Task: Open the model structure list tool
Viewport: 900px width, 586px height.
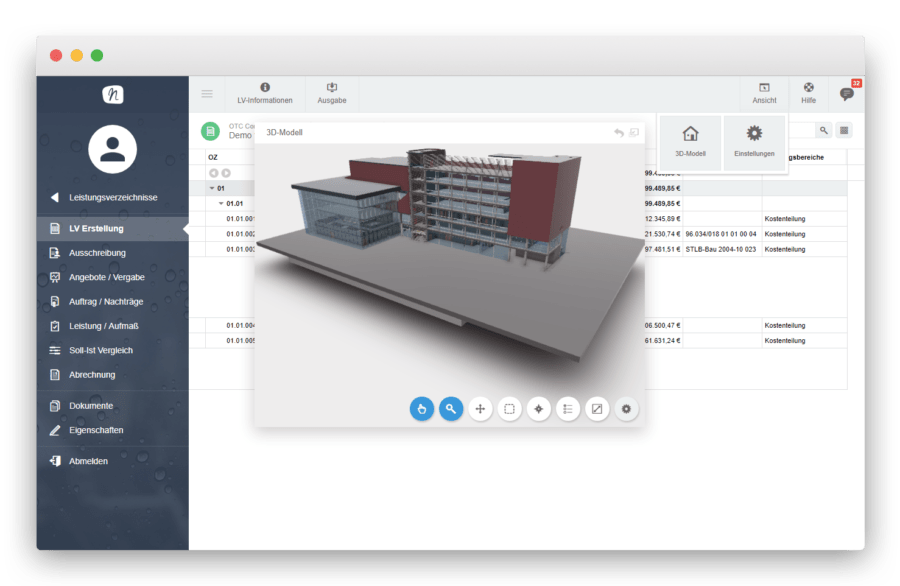Action: pyautogui.click(x=568, y=409)
